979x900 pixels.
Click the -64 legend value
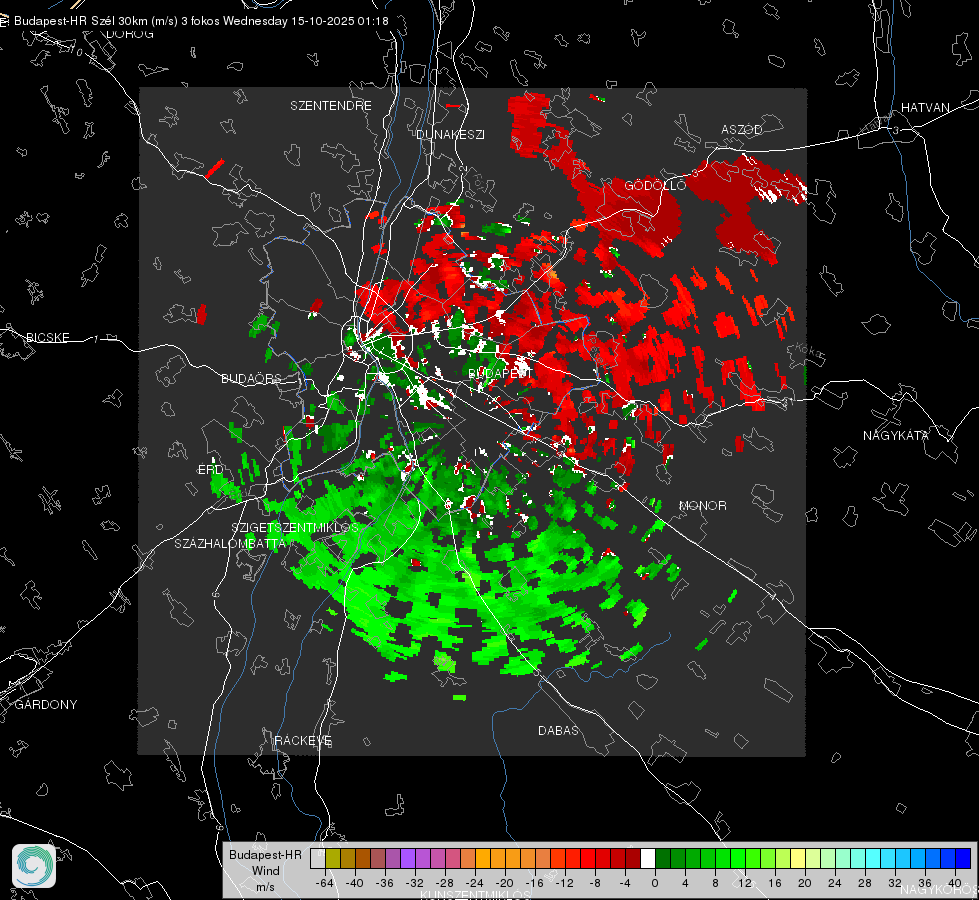[x=324, y=883]
